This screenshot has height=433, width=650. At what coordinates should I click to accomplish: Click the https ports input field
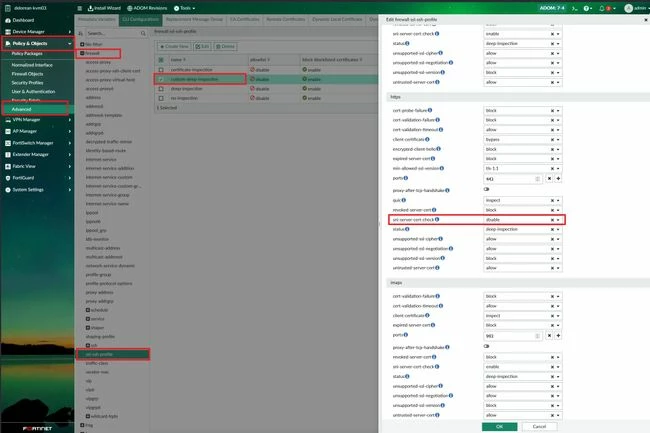pos(513,179)
